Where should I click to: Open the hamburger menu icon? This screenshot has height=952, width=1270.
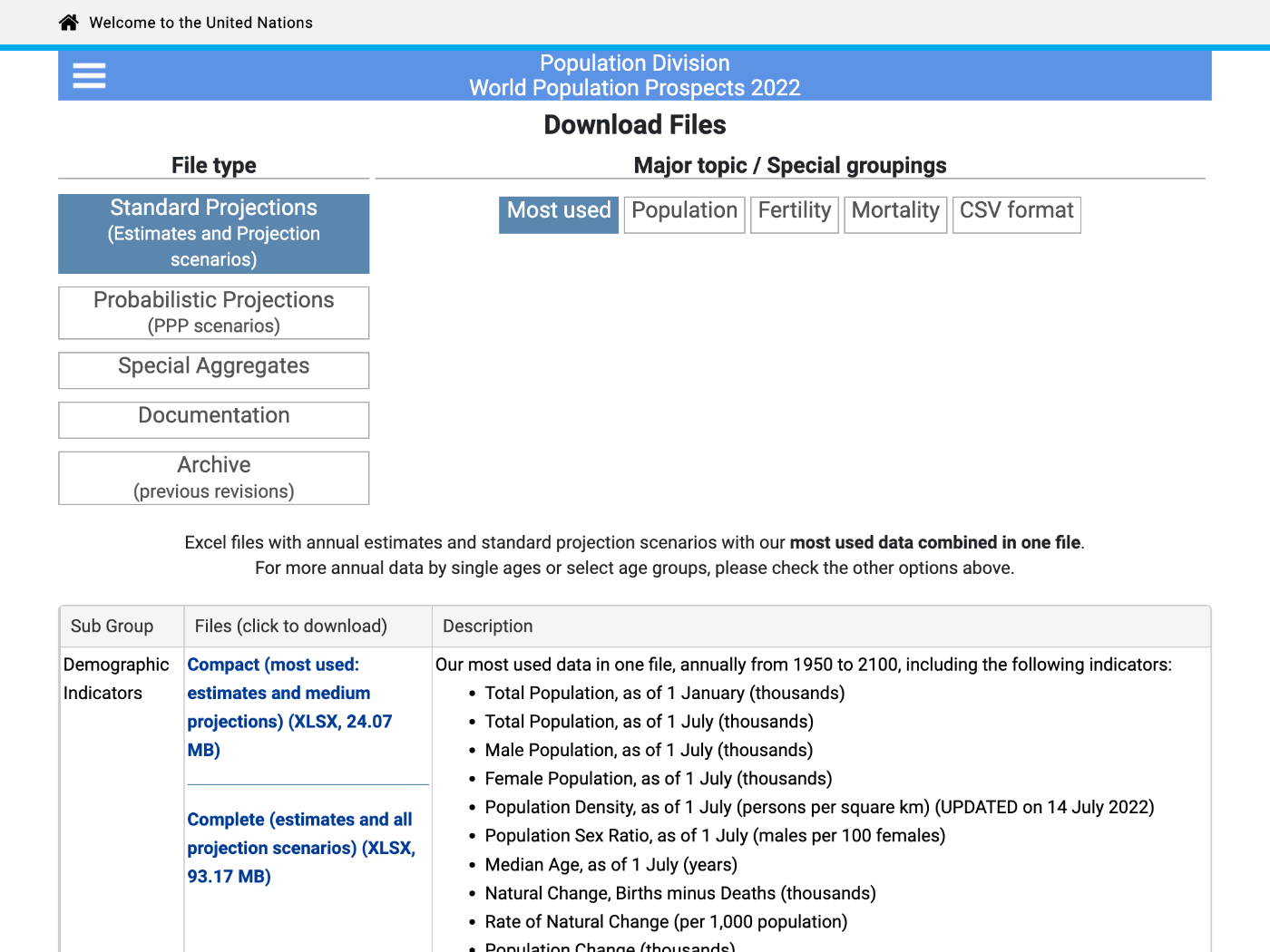click(89, 75)
